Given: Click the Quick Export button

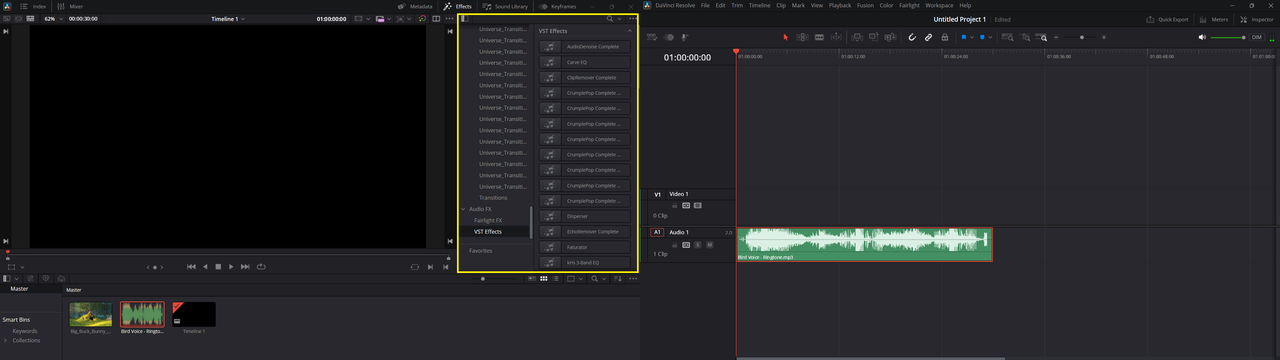Looking at the screenshot, I should pos(1167,19).
